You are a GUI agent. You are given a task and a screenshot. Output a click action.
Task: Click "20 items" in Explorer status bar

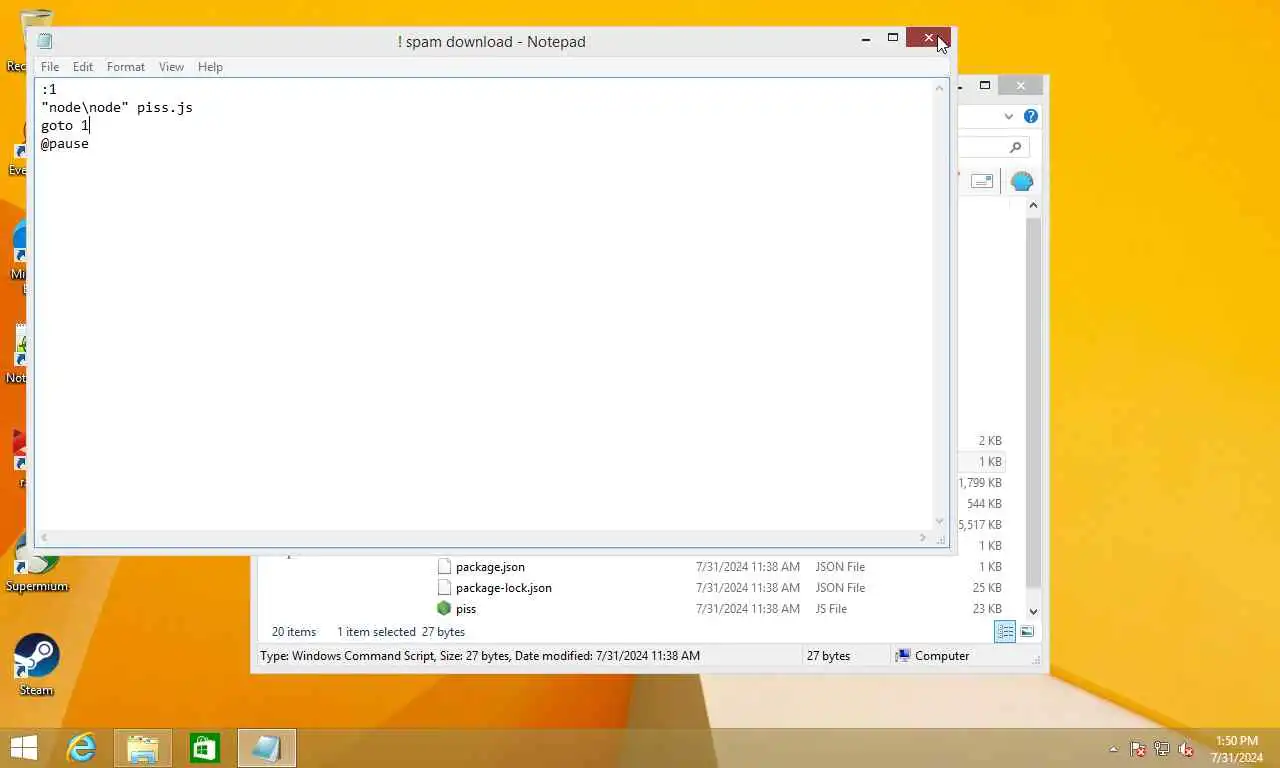[294, 632]
